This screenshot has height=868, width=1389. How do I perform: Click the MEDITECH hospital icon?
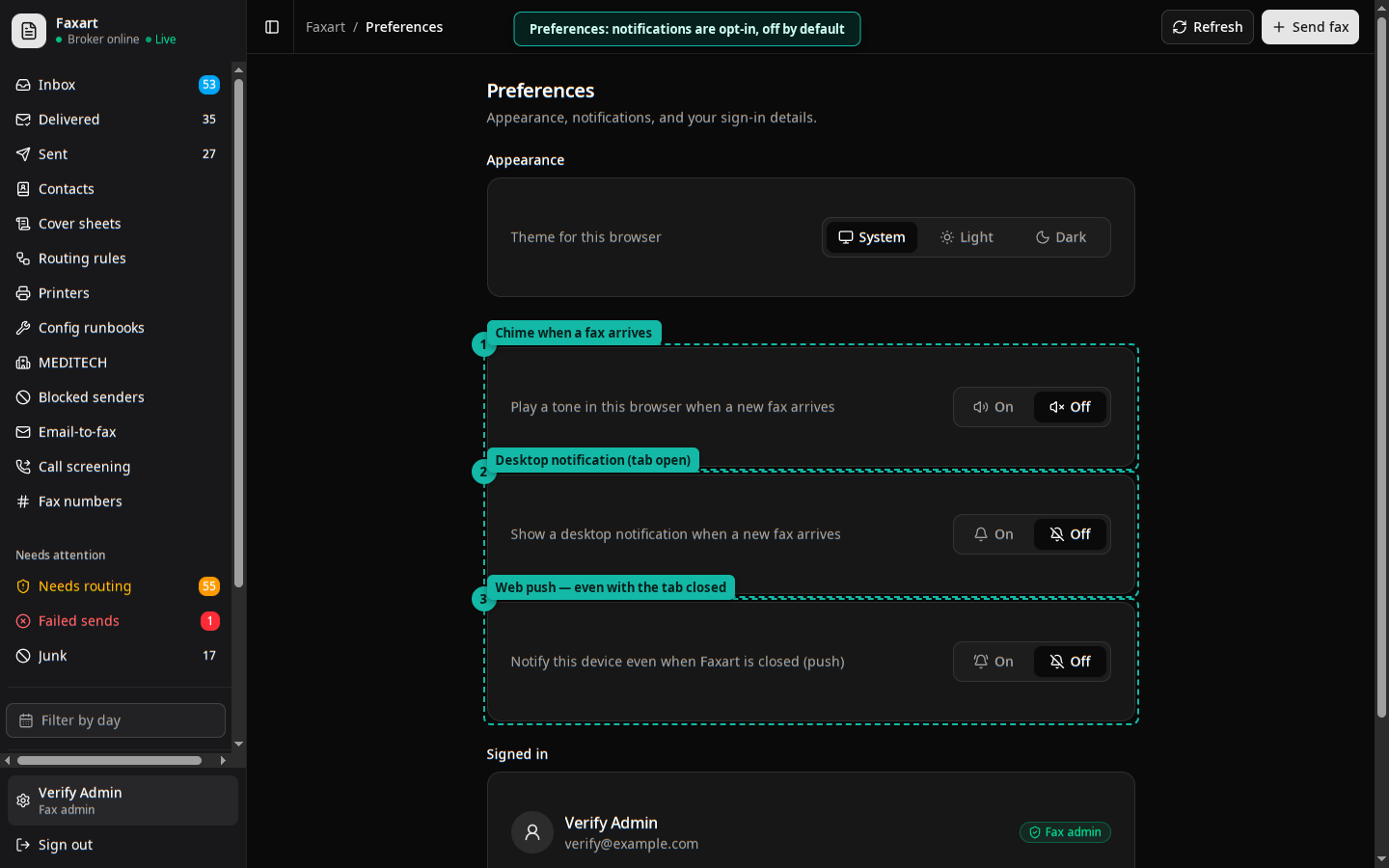(x=23, y=363)
